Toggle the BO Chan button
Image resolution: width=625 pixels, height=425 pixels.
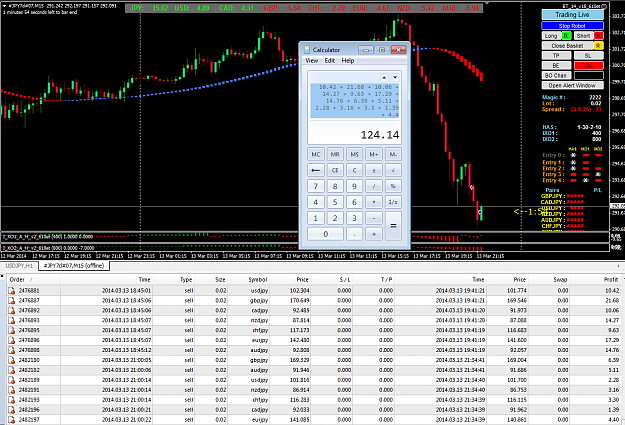coord(556,75)
